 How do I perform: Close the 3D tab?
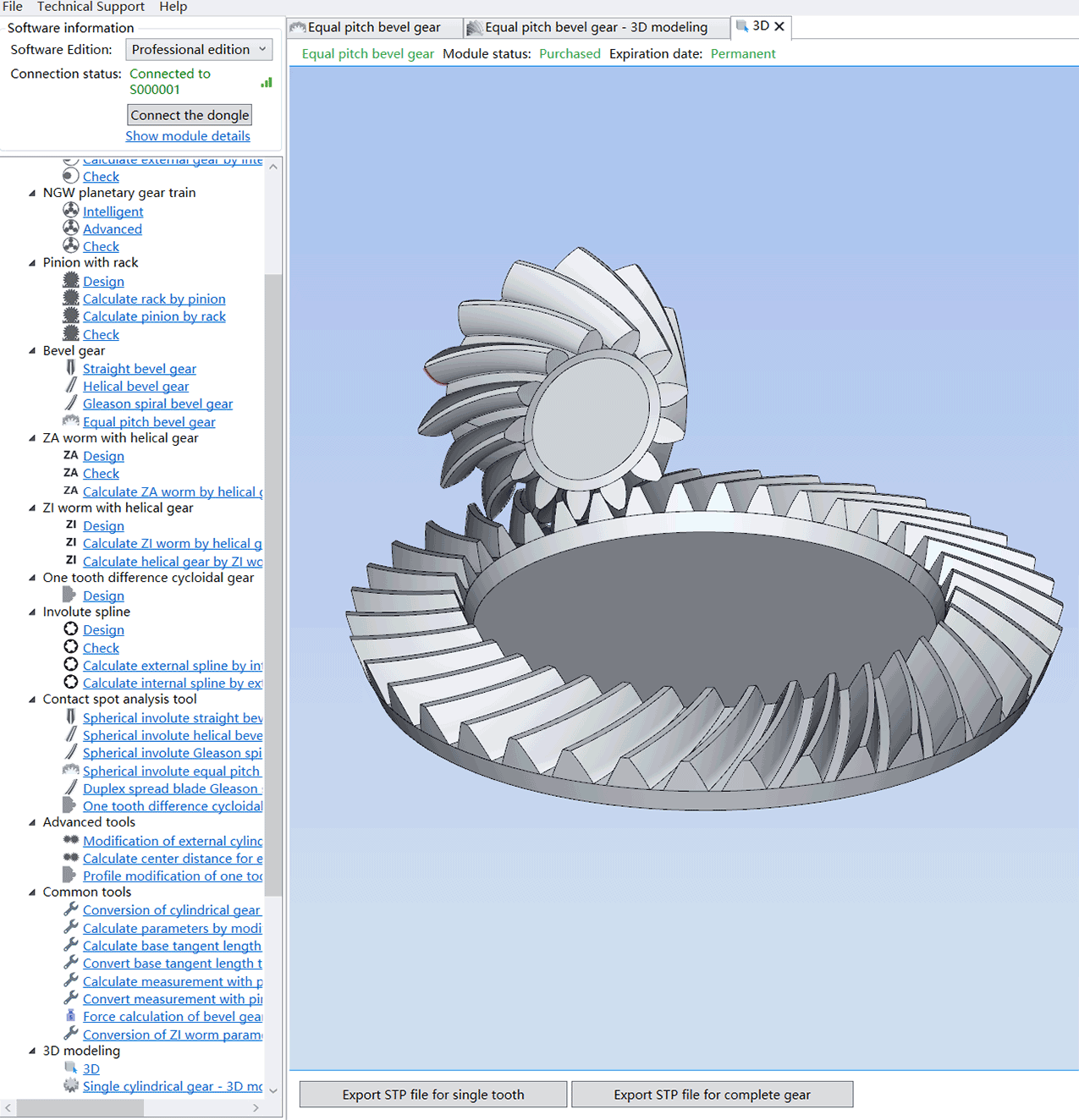(x=779, y=26)
